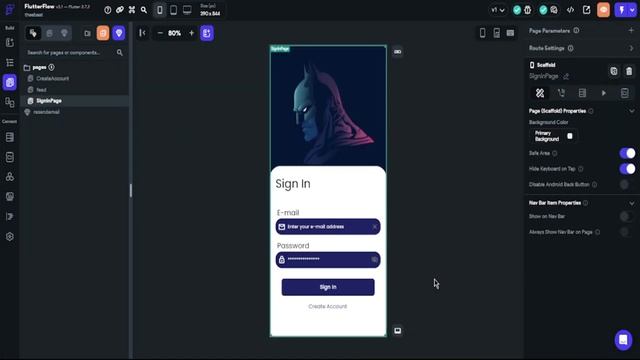Open the resendemail component
Image resolution: width=640 pixels, height=360 pixels.
(x=47, y=112)
